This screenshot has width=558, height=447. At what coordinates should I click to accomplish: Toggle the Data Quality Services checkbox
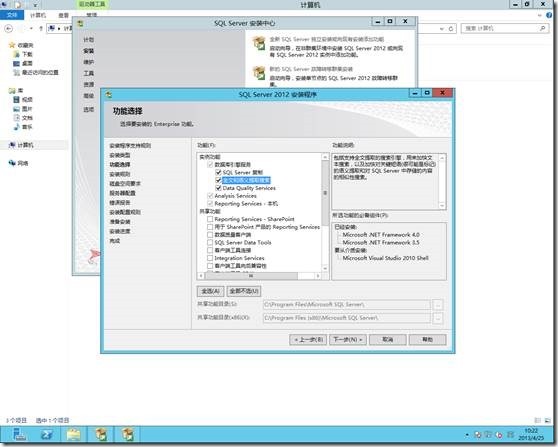pyautogui.click(x=219, y=188)
